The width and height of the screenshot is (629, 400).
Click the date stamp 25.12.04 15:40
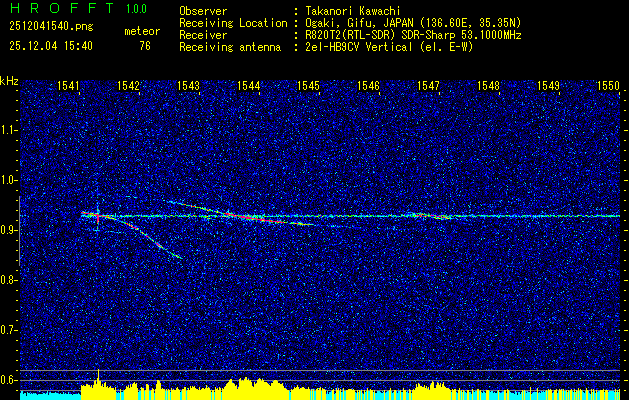(x=51, y=46)
